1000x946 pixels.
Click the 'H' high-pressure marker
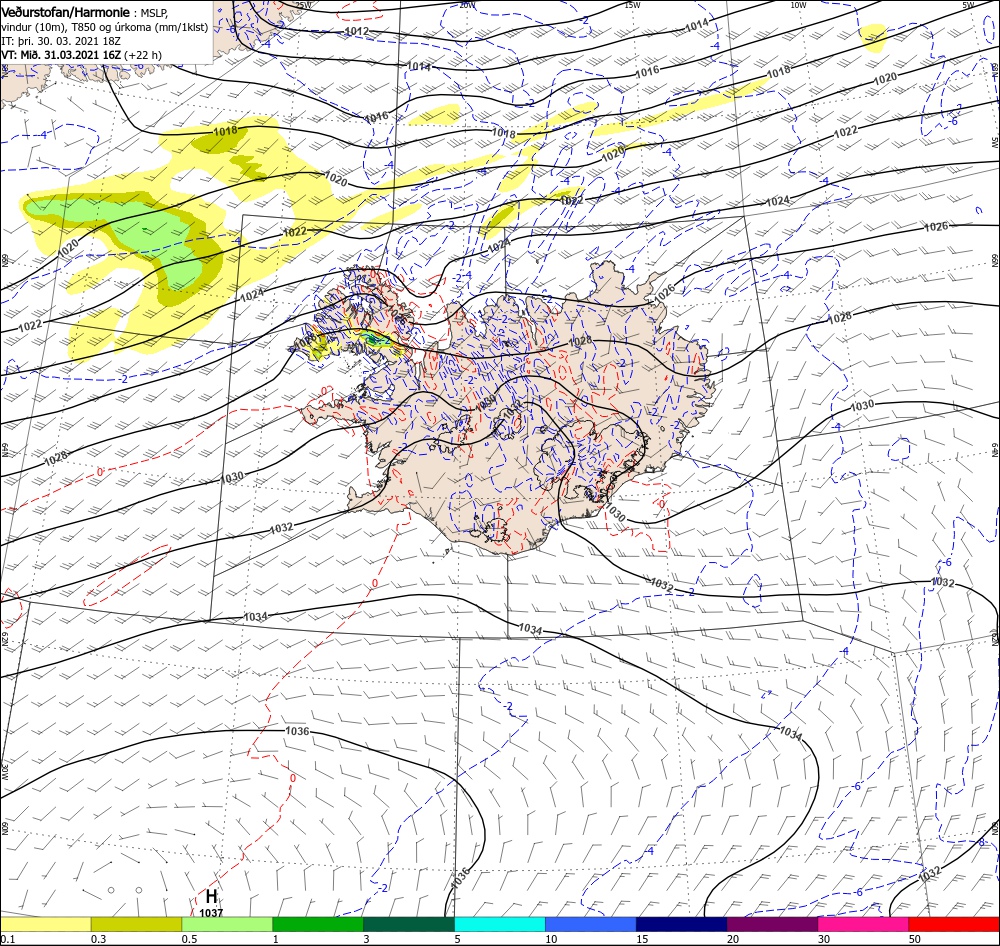211,896
